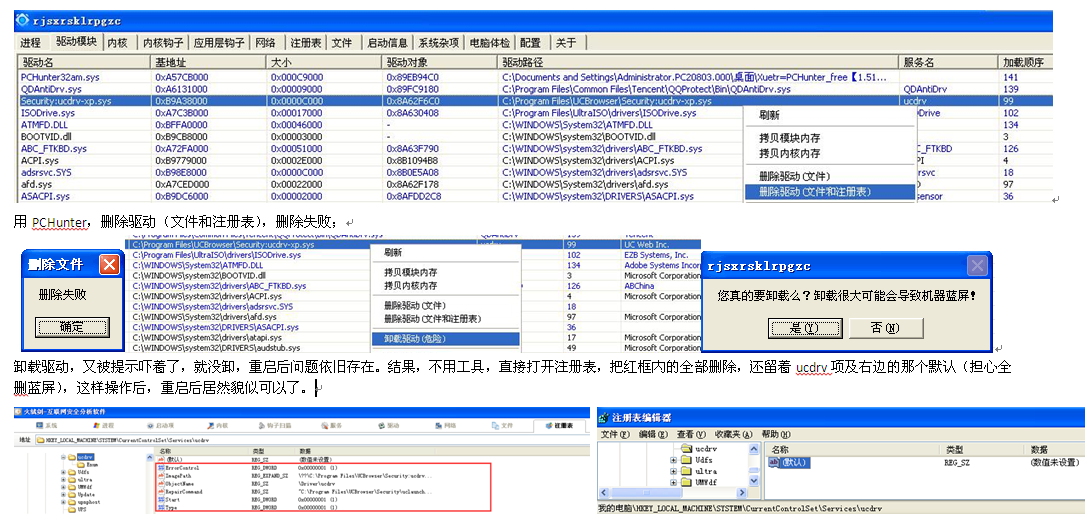Click the Type value icon in 火绒剑
The width and height of the screenshot is (1089, 529).
(x=161, y=507)
